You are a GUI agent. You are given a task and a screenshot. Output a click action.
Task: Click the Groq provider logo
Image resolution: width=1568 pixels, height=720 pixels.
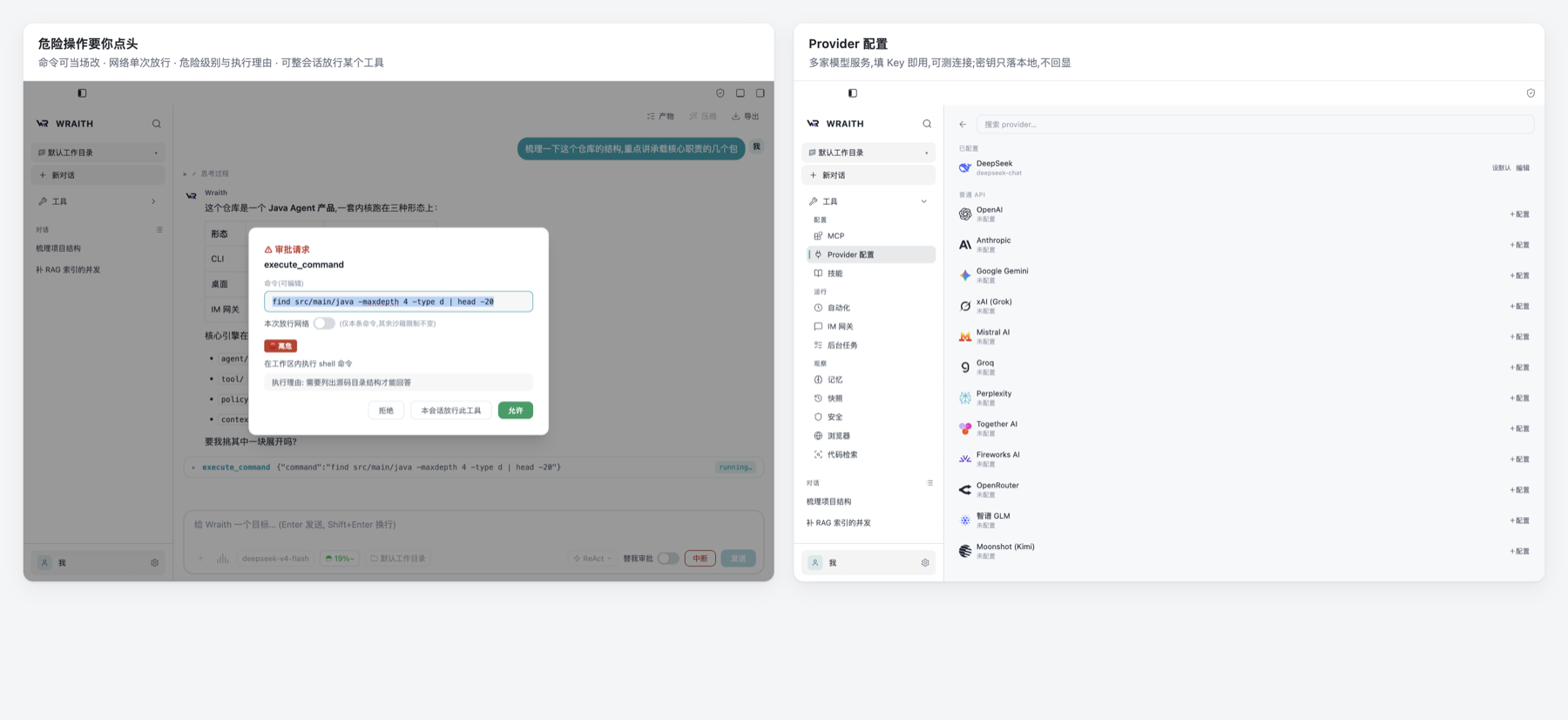pyautogui.click(x=965, y=368)
